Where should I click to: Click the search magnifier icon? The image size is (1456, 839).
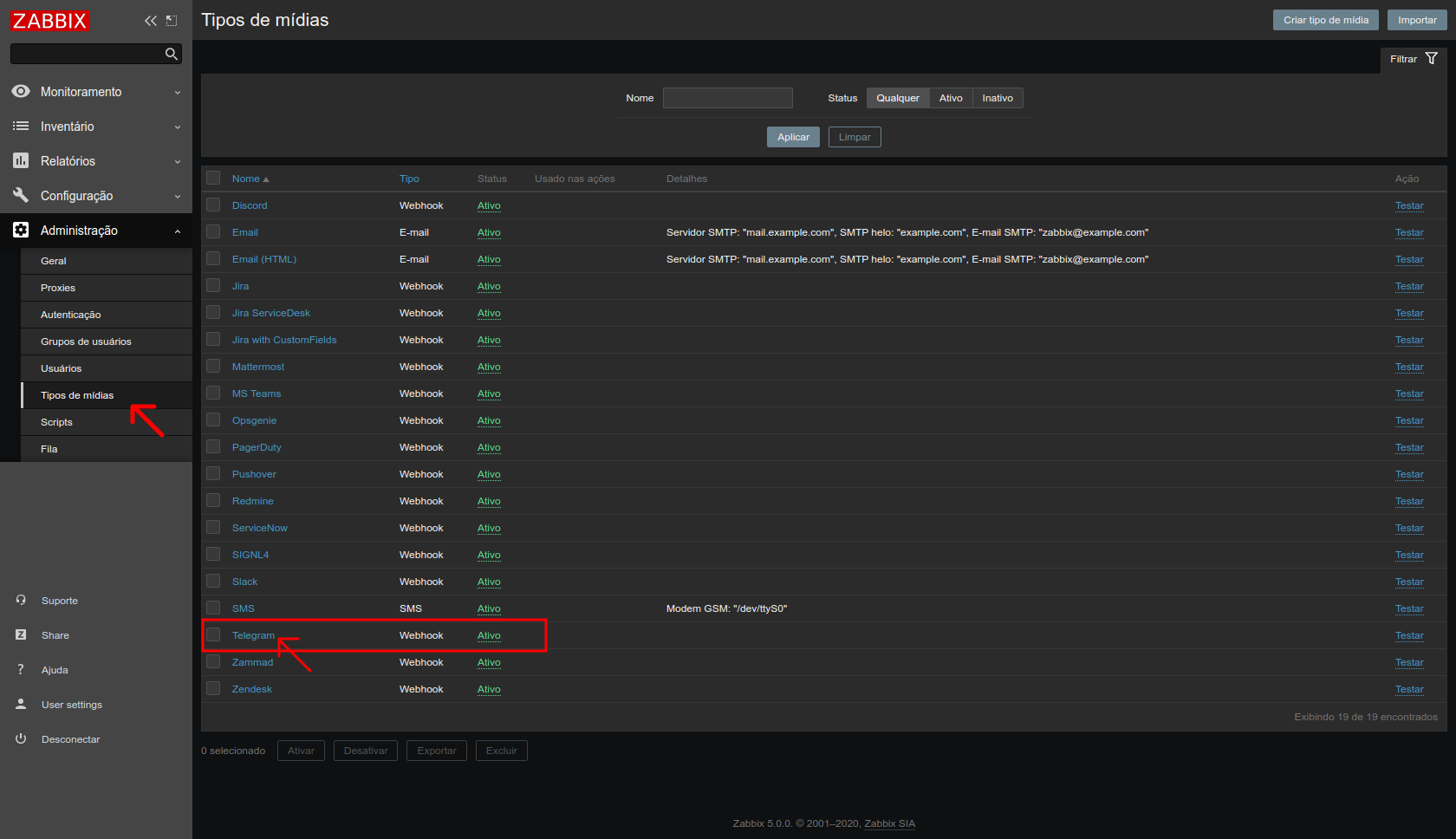tap(172, 54)
